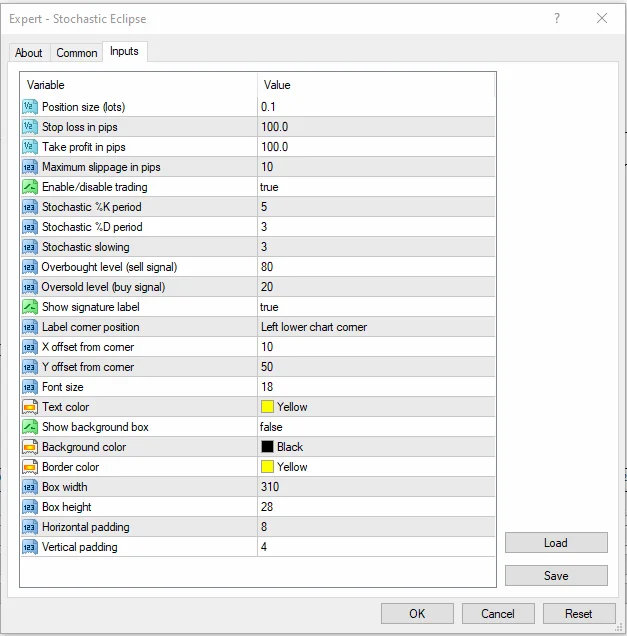Click the black swatch in Background color row
Viewport: 627px width, 636px height.
coord(267,447)
